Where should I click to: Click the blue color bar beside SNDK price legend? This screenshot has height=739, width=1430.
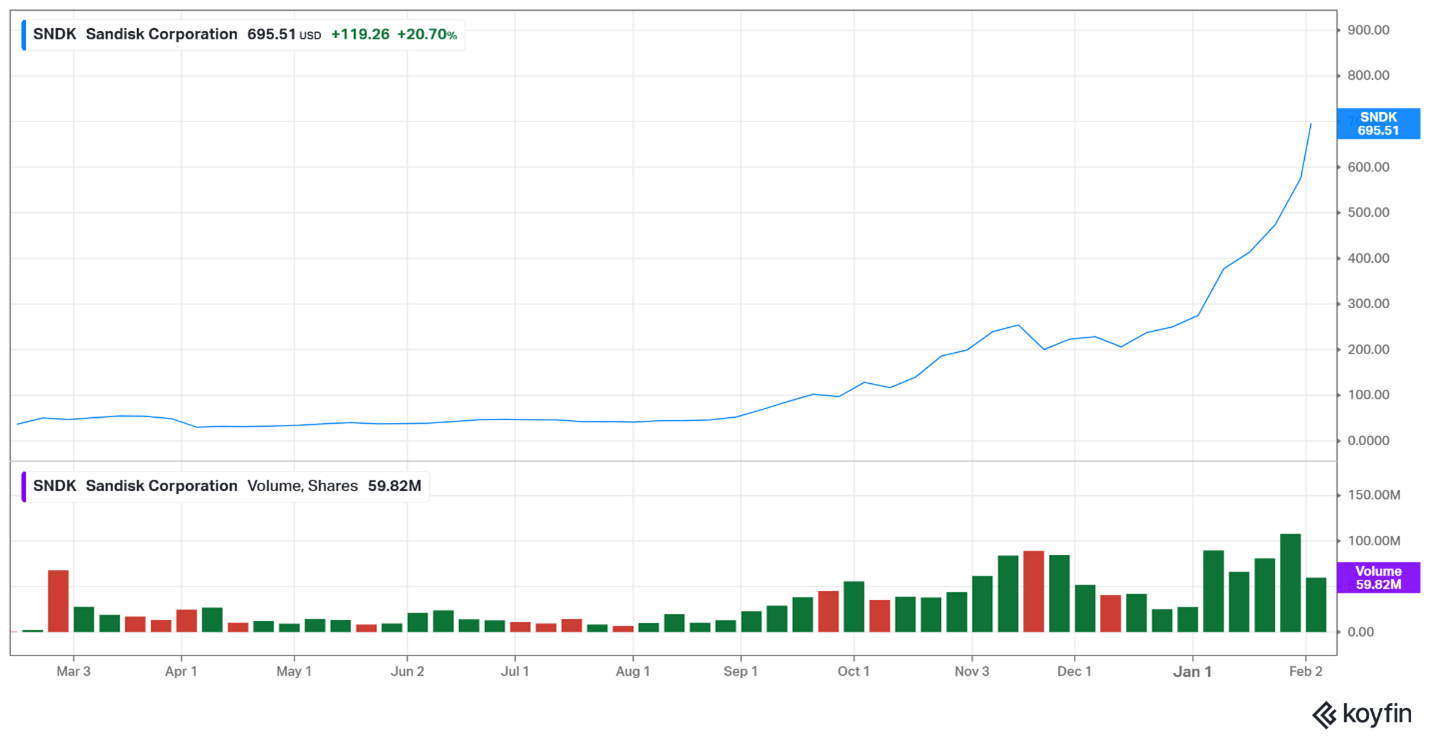24,34
